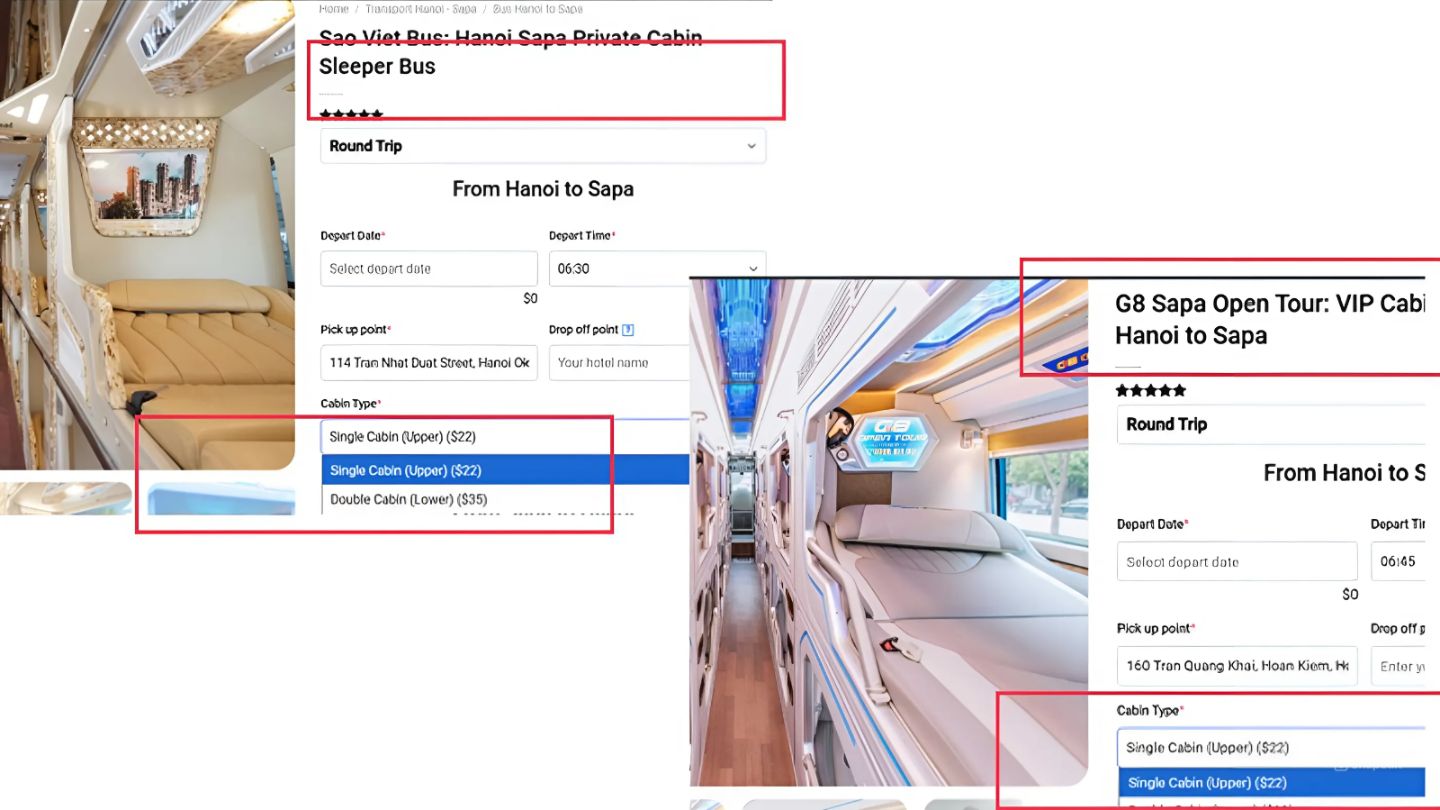The height and width of the screenshot is (810, 1440).
Task: Select highlighted Single Cabin (Upper) in Sao Viet list
Action: pos(406,470)
